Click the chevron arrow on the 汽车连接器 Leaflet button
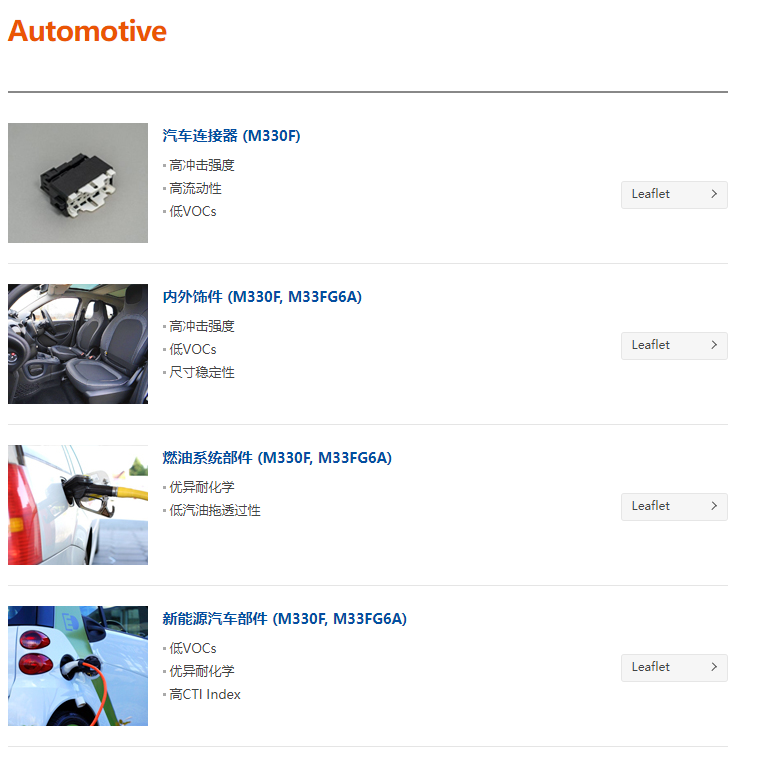763x766 pixels. pyautogui.click(x=714, y=194)
